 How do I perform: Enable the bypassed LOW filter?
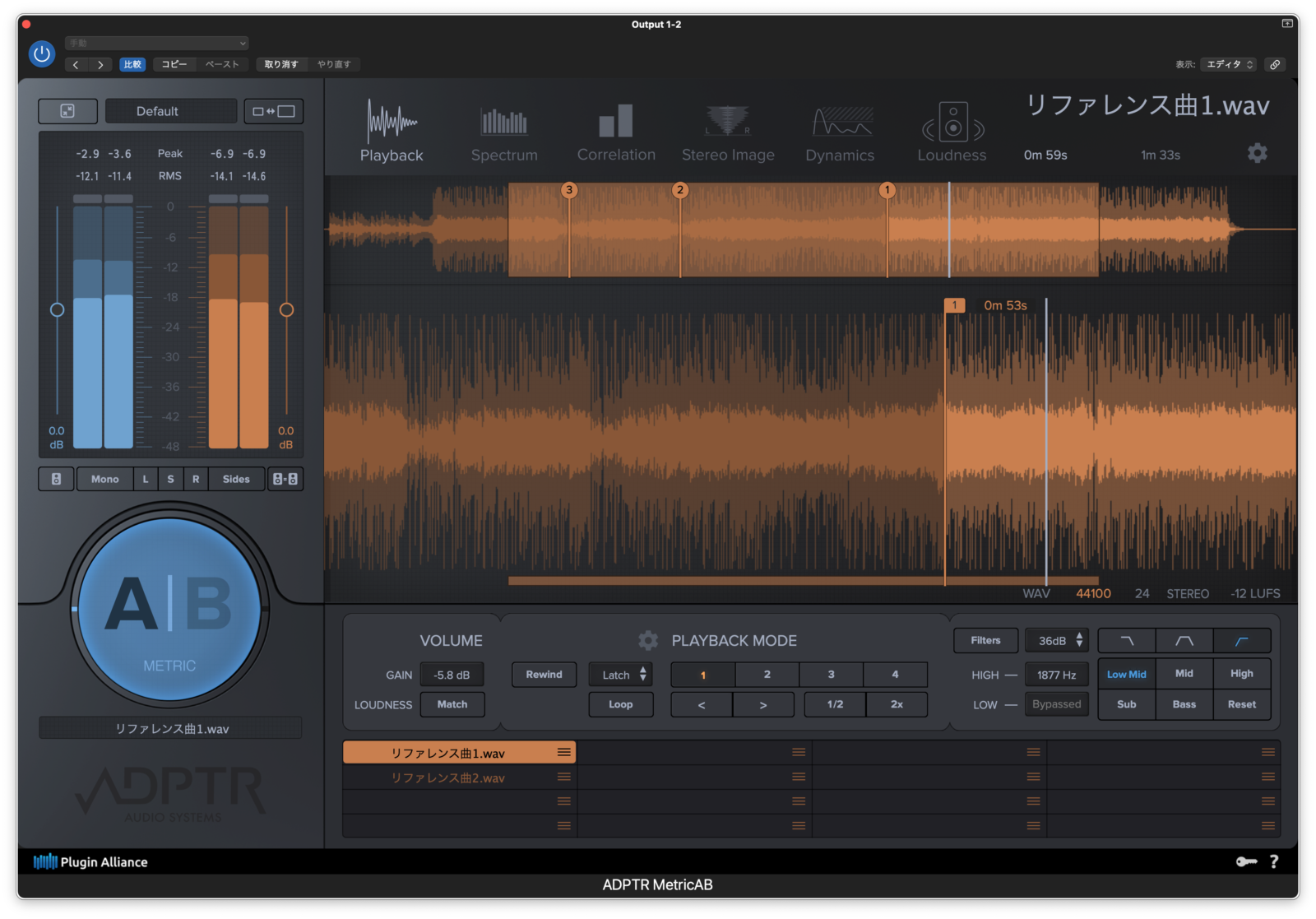(1057, 704)
